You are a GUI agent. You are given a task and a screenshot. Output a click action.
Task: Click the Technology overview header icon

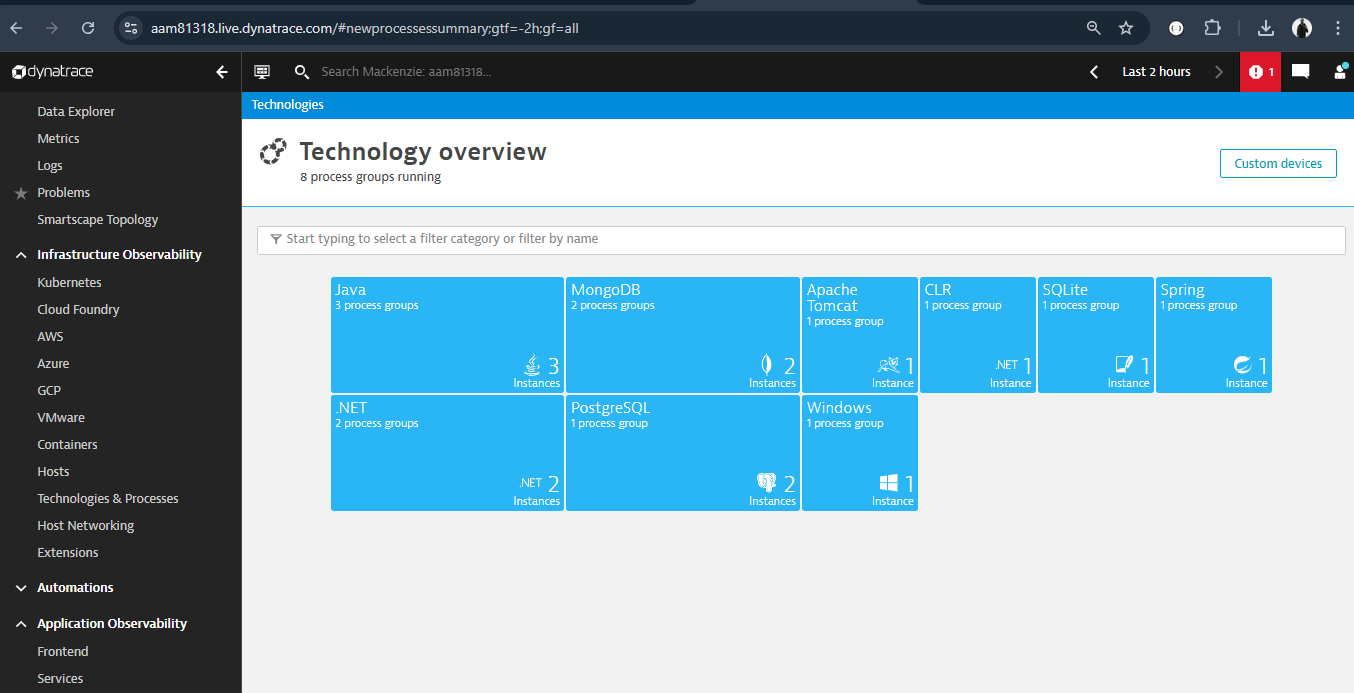tap(273, 152)
